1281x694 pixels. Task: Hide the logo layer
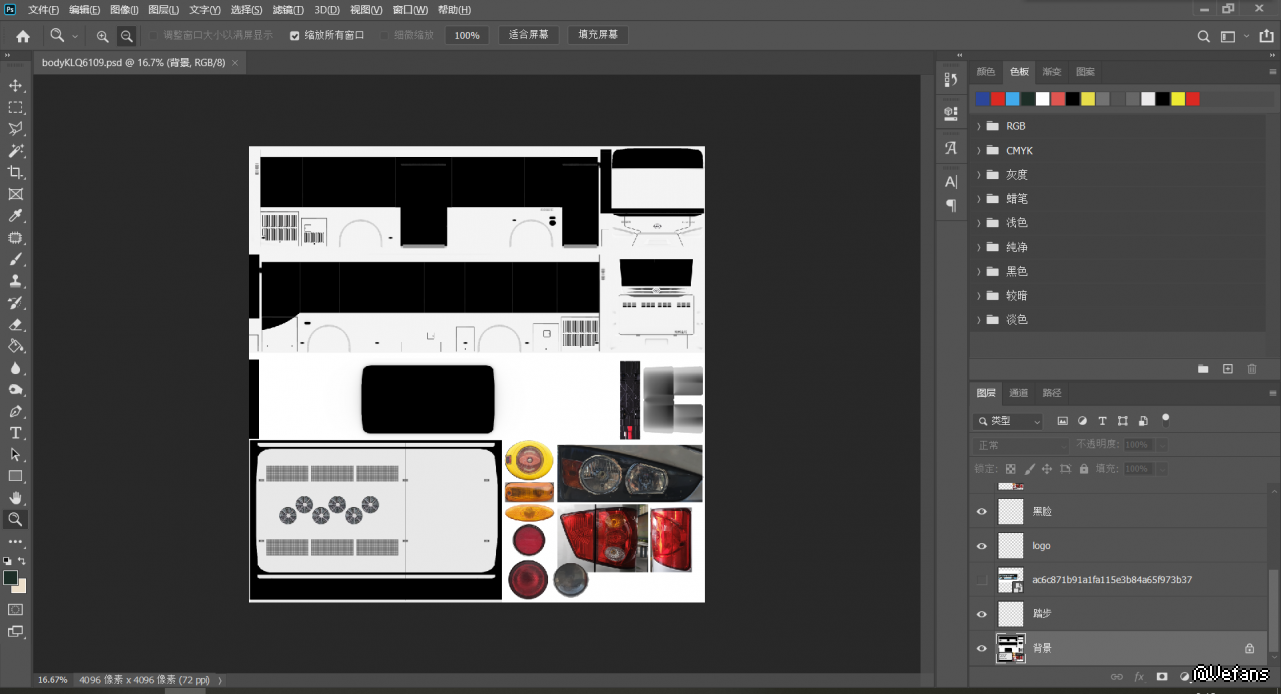[981, 546]
